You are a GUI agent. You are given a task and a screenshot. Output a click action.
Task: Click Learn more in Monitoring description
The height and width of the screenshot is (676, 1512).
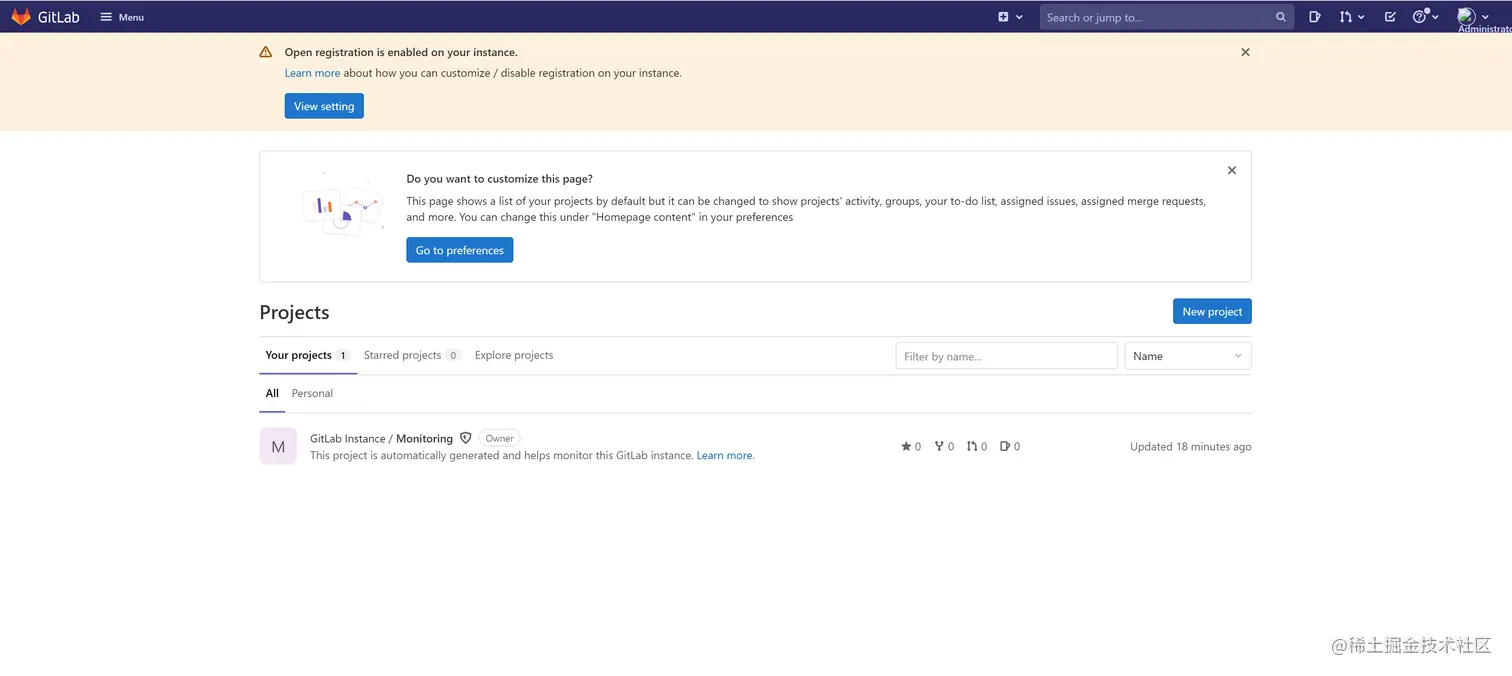coord(725,455)
